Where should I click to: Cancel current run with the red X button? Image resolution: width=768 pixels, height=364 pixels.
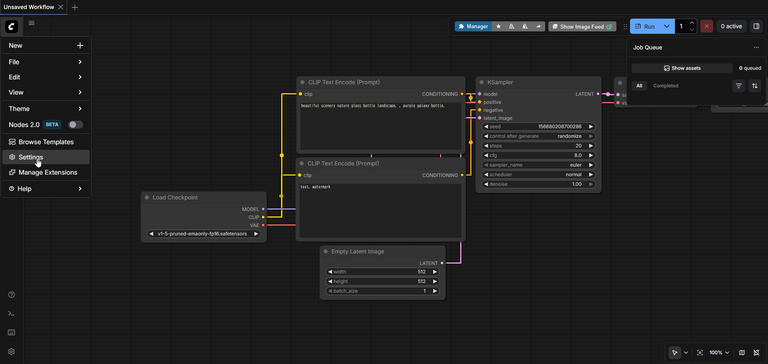pyautogui.click(x=706, y=26)
